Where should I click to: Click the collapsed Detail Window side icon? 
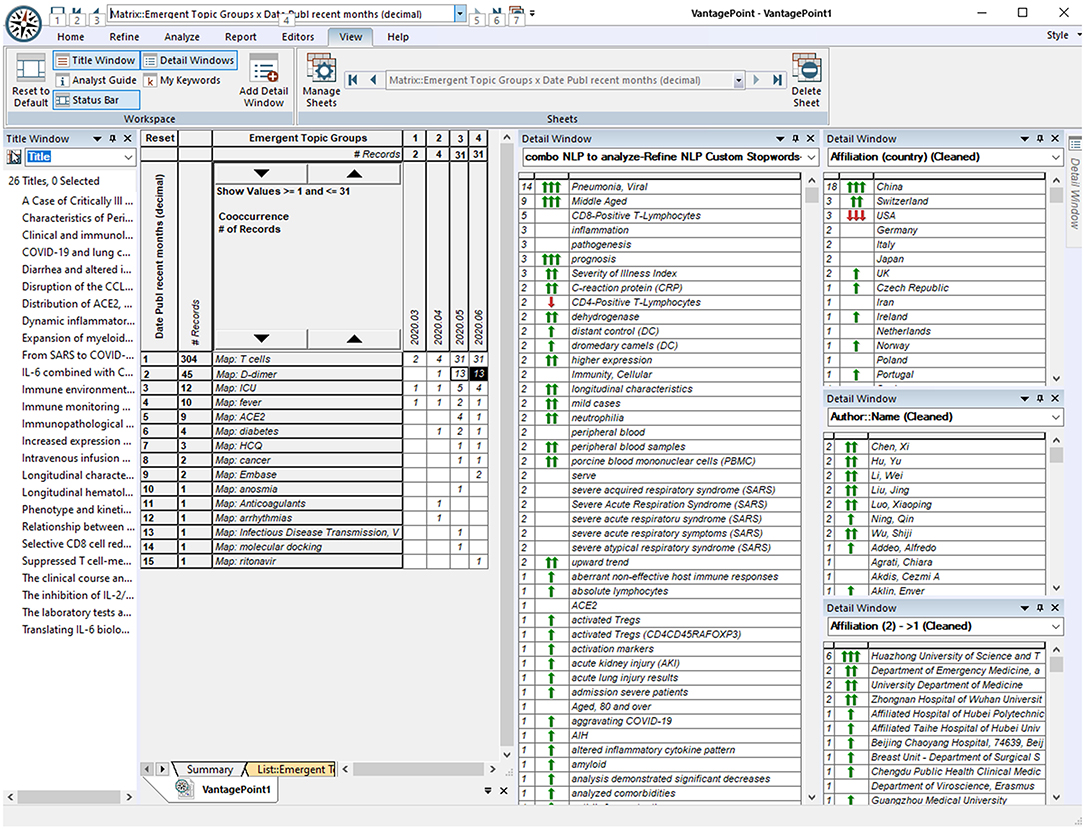pos(1075,143)
